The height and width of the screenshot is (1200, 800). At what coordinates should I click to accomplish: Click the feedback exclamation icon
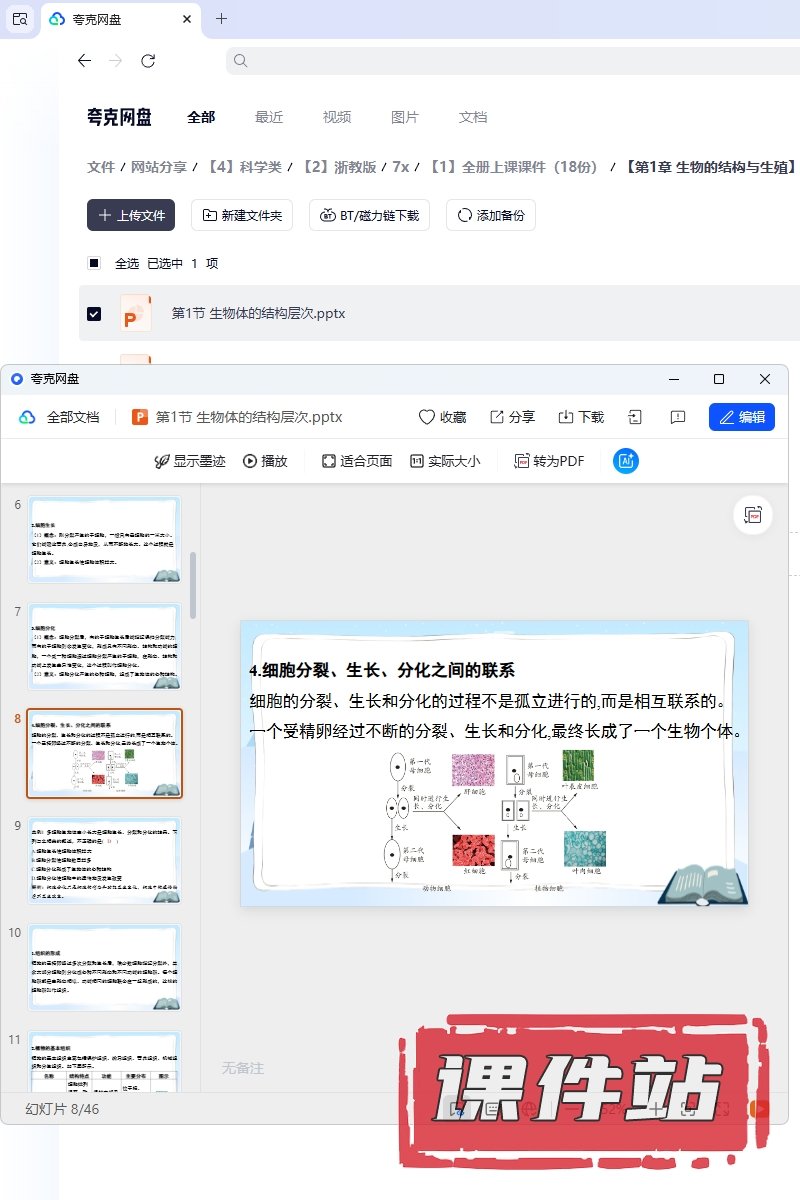tap(678, 417)
